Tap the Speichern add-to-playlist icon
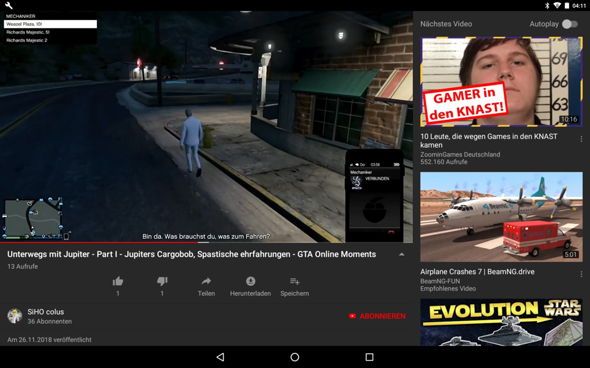The height and width of the screenshot is (368, 590). tap(295, 281)
